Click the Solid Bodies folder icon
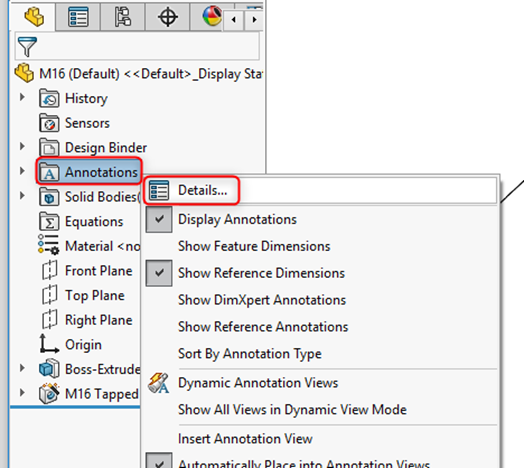524x468 pixels. coord(49,197)
